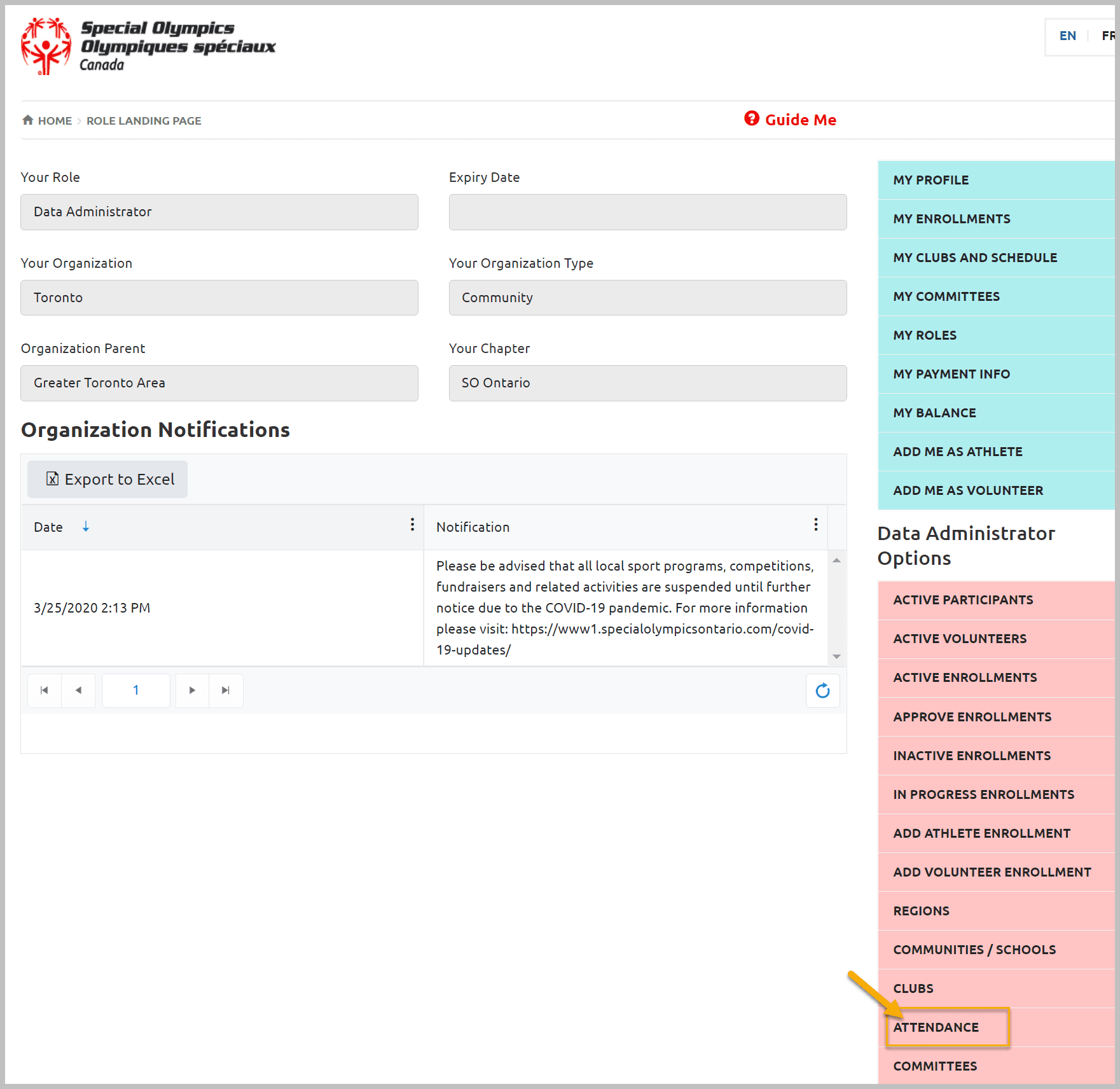Viewport: 1120px width, 1089px height.
Task: Click the Organization Notifications heading
Action: click(155, 430)
